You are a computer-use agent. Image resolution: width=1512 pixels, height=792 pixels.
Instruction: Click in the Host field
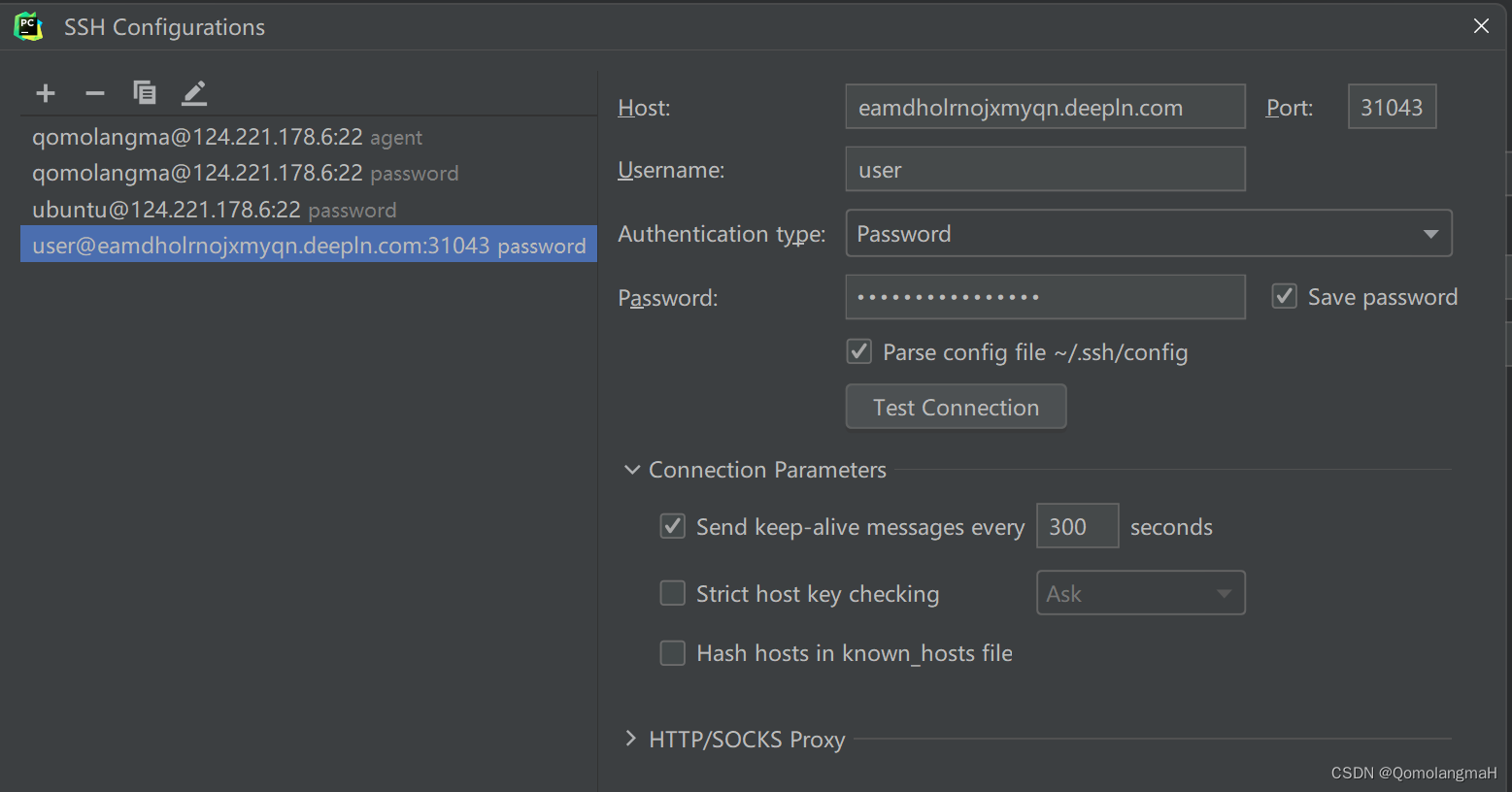click(x=1045, y=107)
